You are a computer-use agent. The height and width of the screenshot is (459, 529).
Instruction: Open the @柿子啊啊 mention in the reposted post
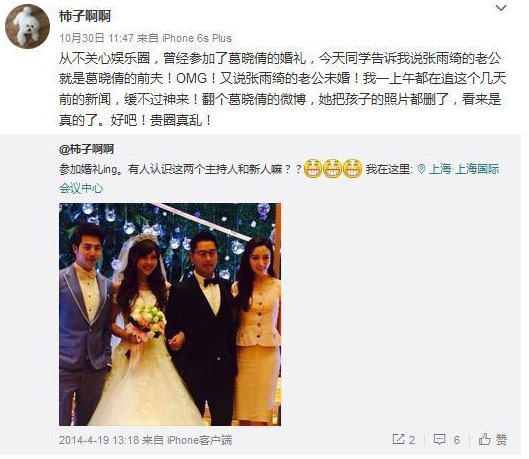pyautogui.click(x=86, y=149)
